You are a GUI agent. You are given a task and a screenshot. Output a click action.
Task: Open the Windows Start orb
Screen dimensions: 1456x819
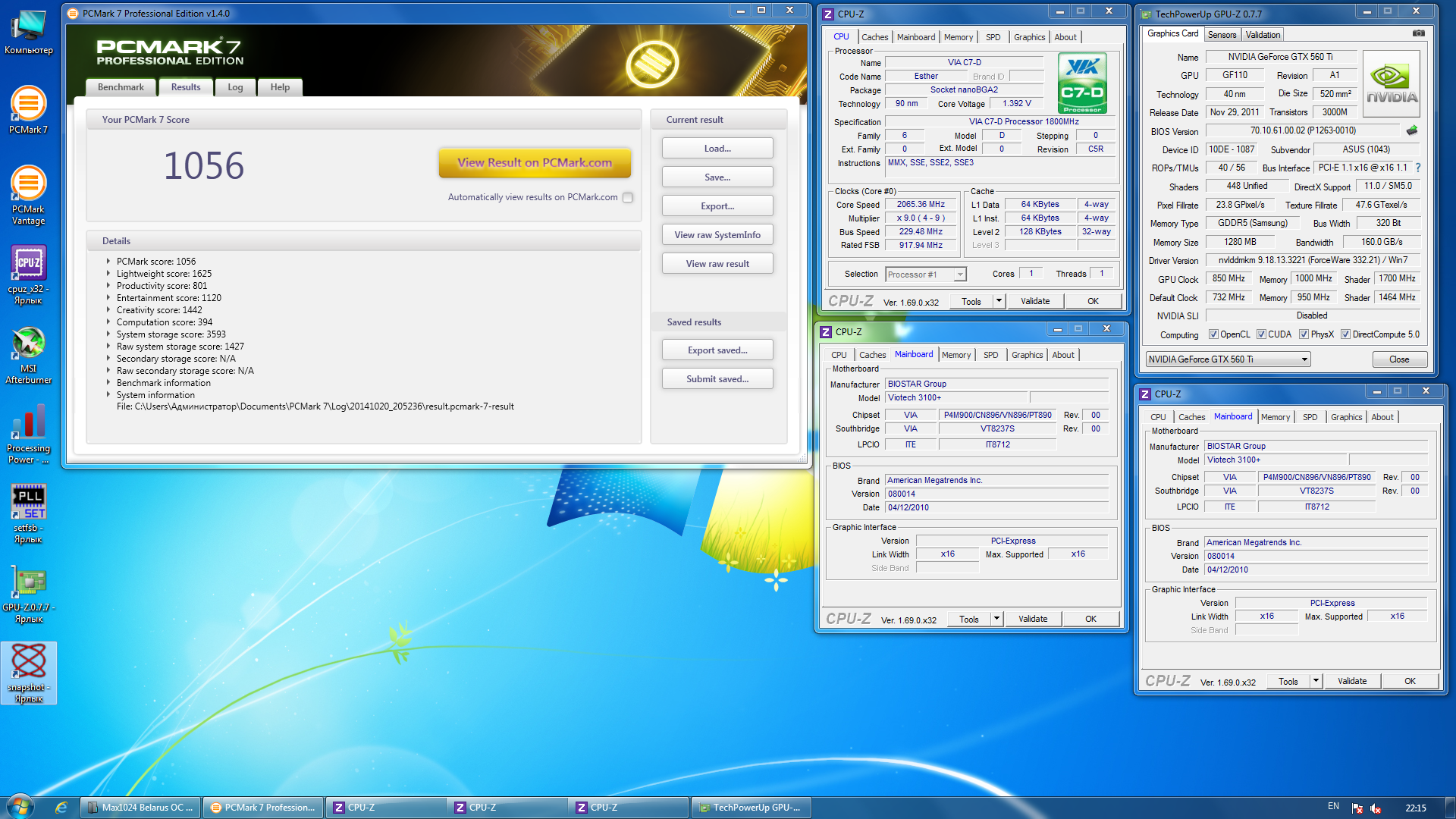point(20,806)
